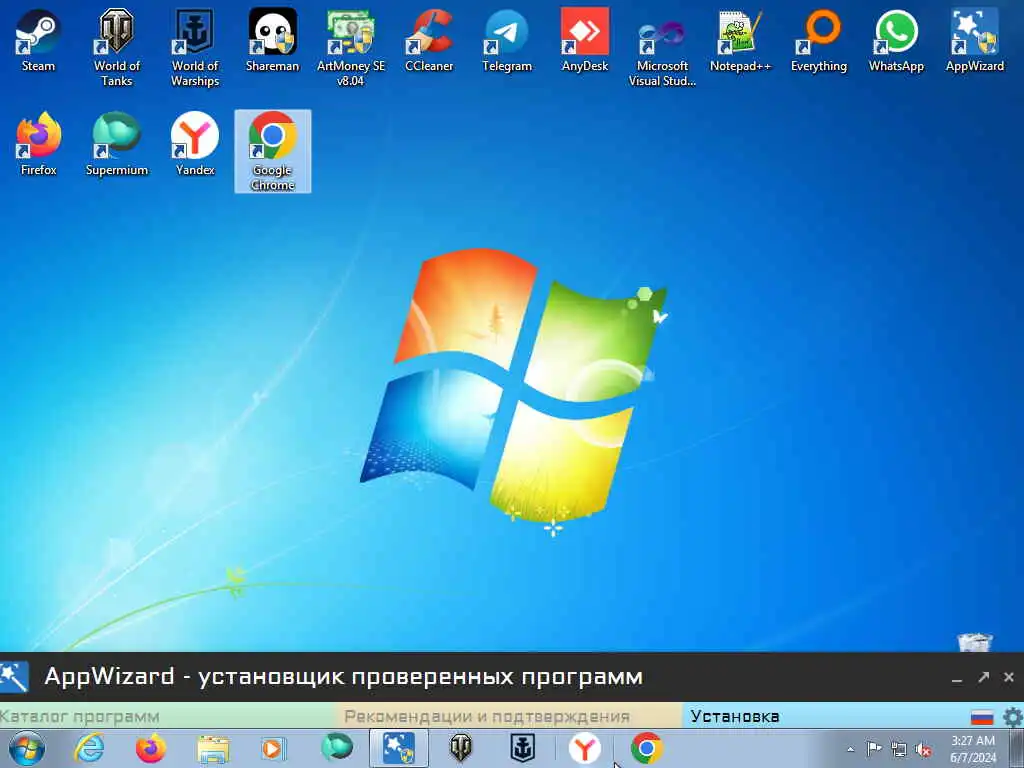Select ArtMoney SE v8.04 shortcut

click(351, 47)
